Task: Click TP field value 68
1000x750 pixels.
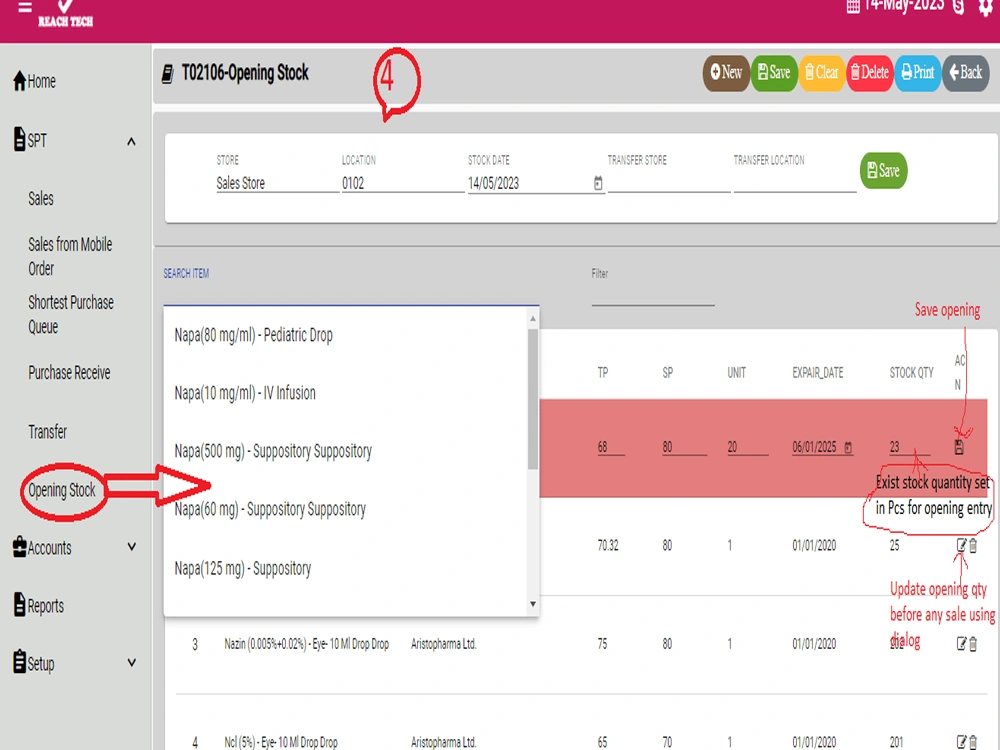Action: (x=610, y=447)
